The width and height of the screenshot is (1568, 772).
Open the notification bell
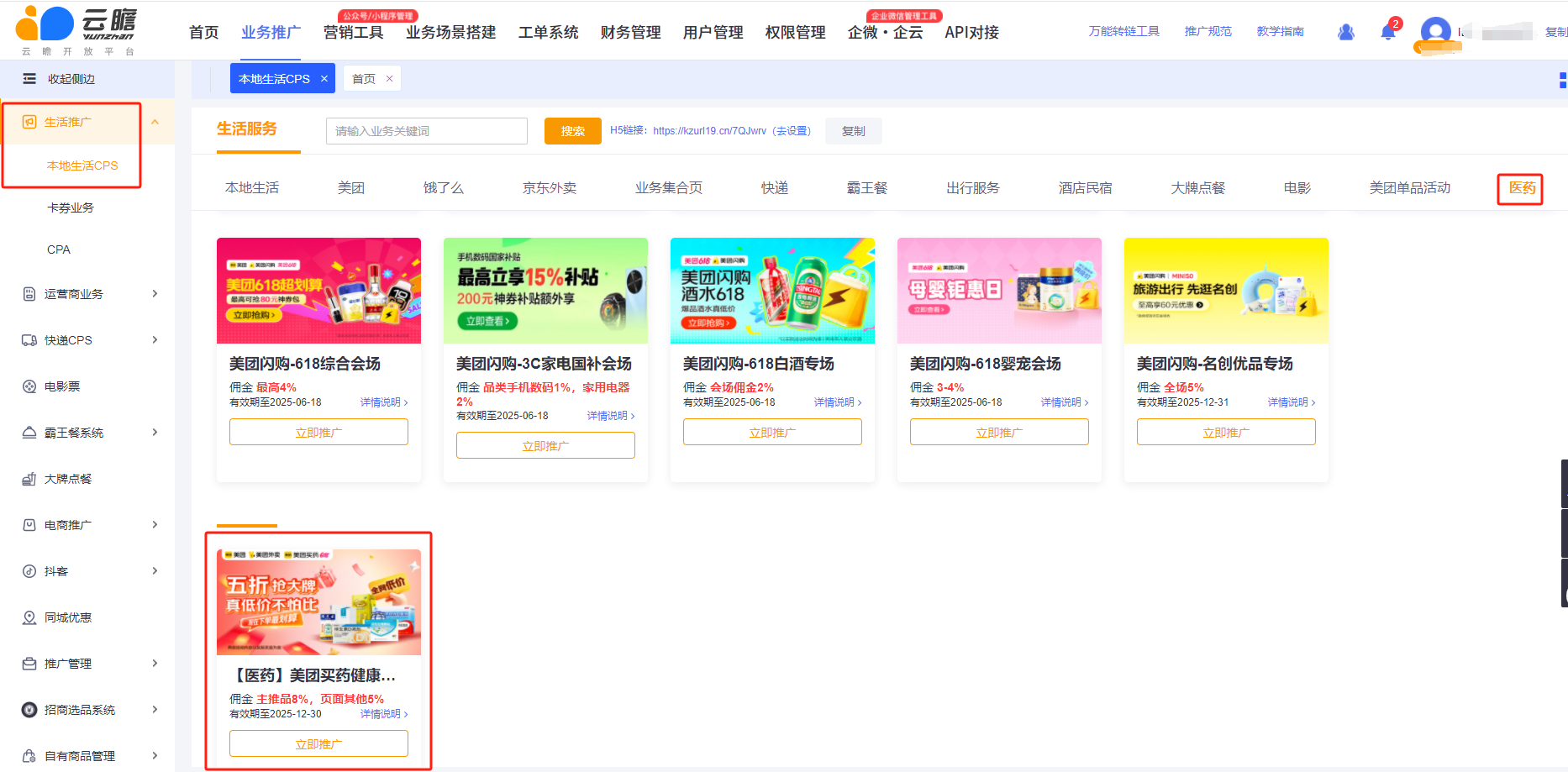pos(1388,32)
